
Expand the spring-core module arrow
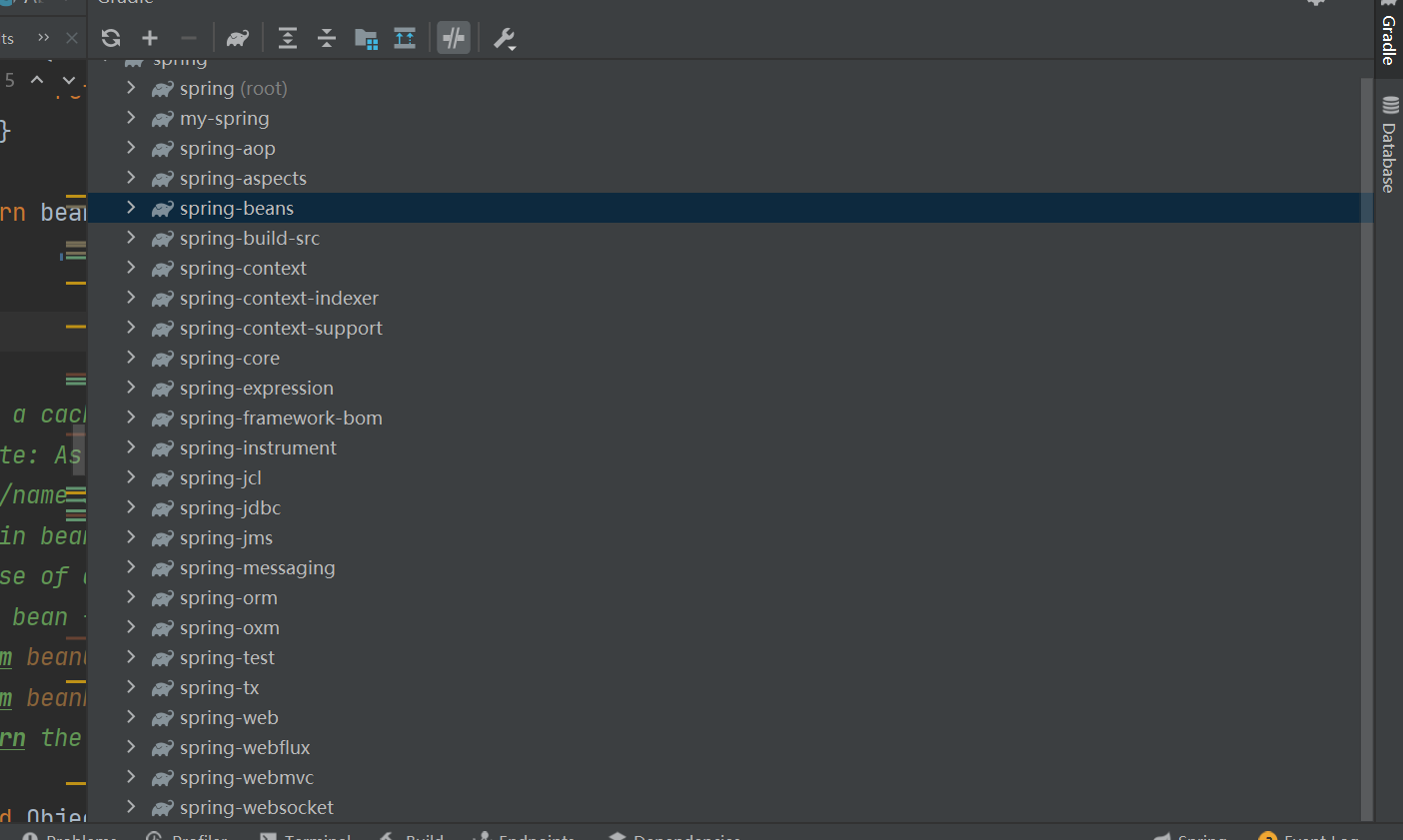pos(131,358)
